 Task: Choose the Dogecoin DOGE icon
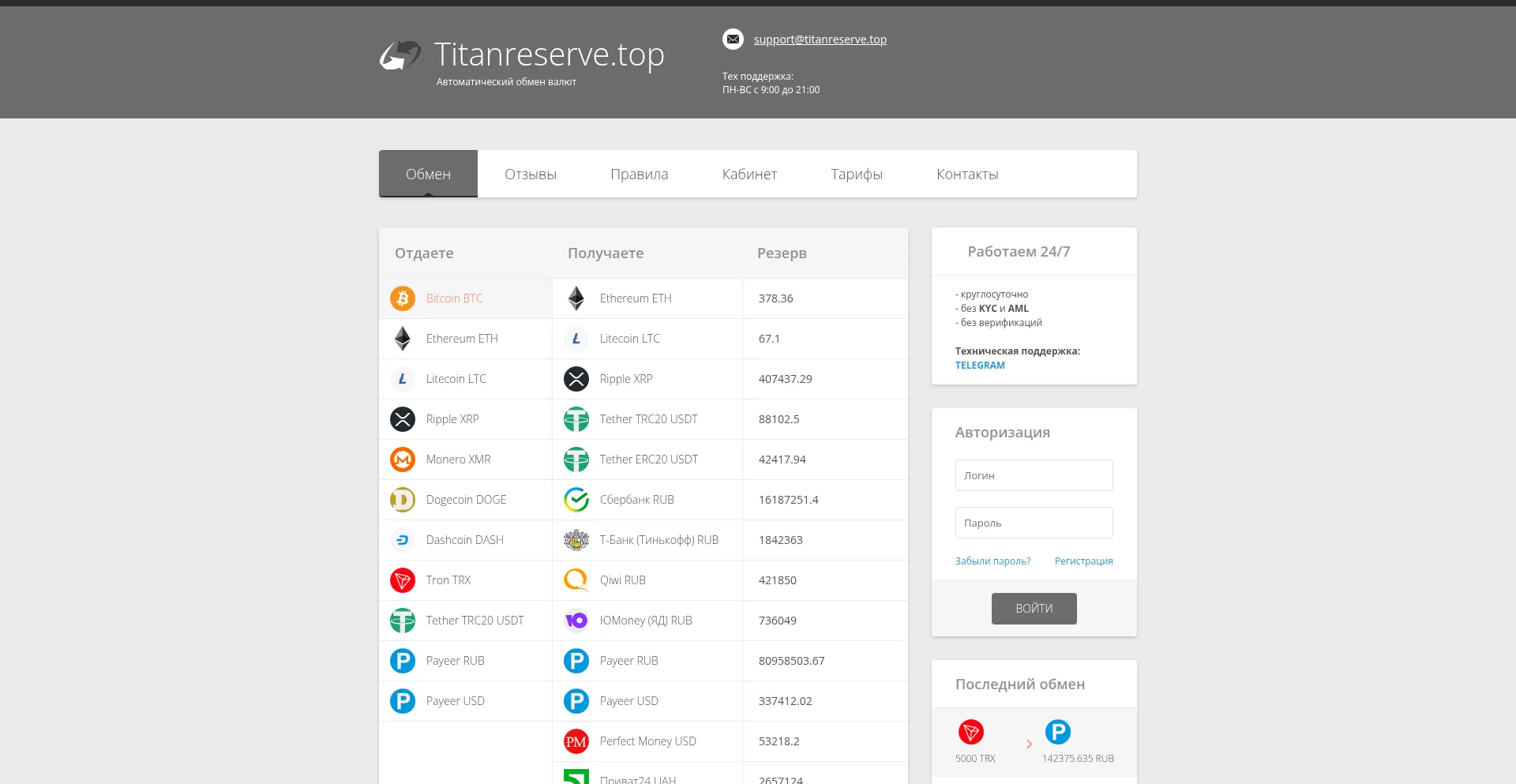coord(403,500)
